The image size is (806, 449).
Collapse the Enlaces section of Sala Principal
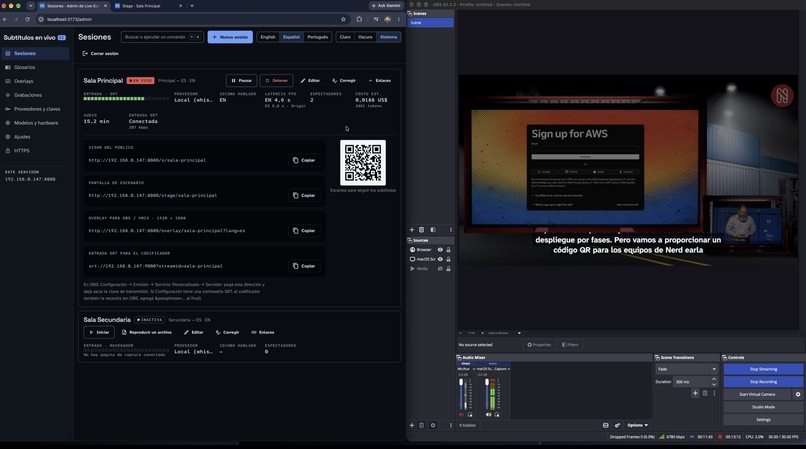tap(380, 81)
